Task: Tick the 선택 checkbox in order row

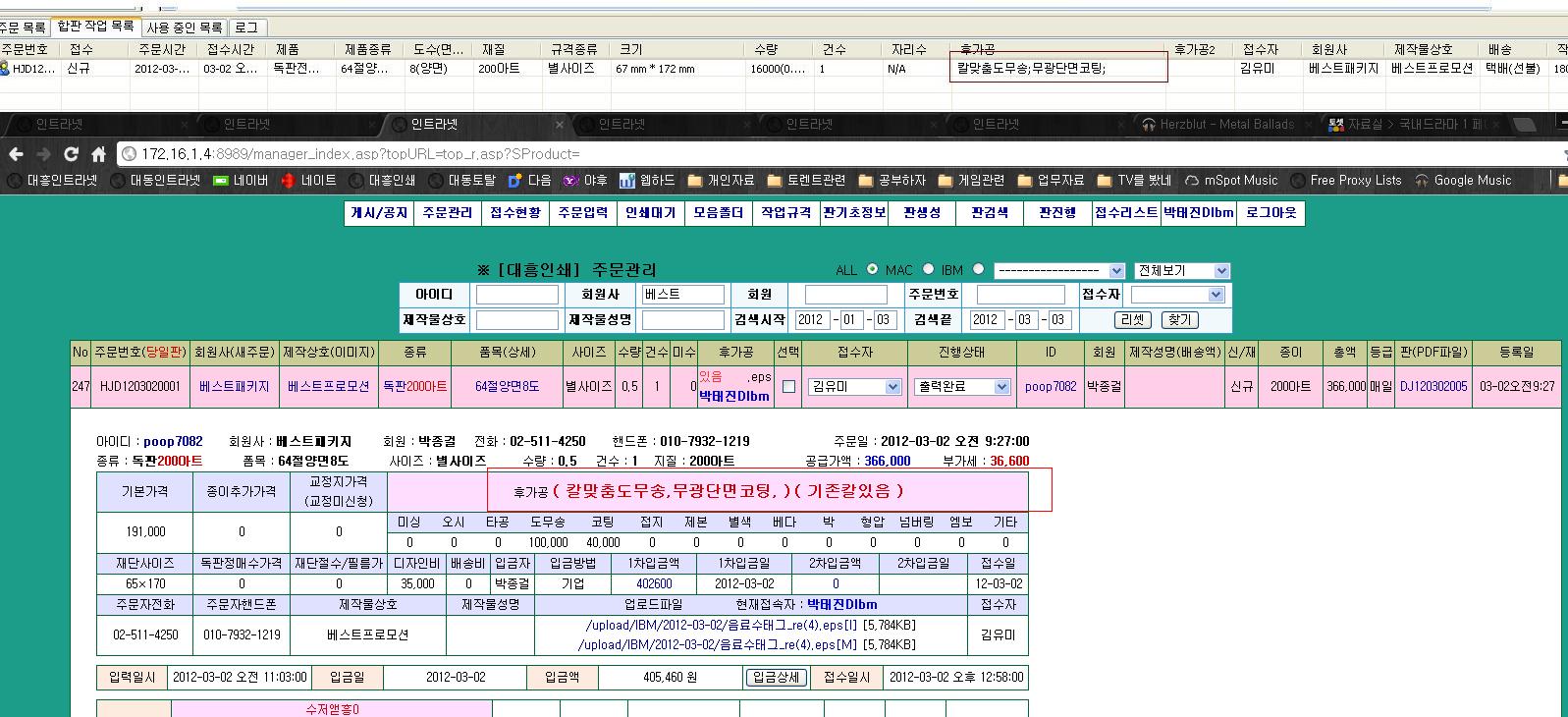Action: pyautogui.click(x=788, y=387)
